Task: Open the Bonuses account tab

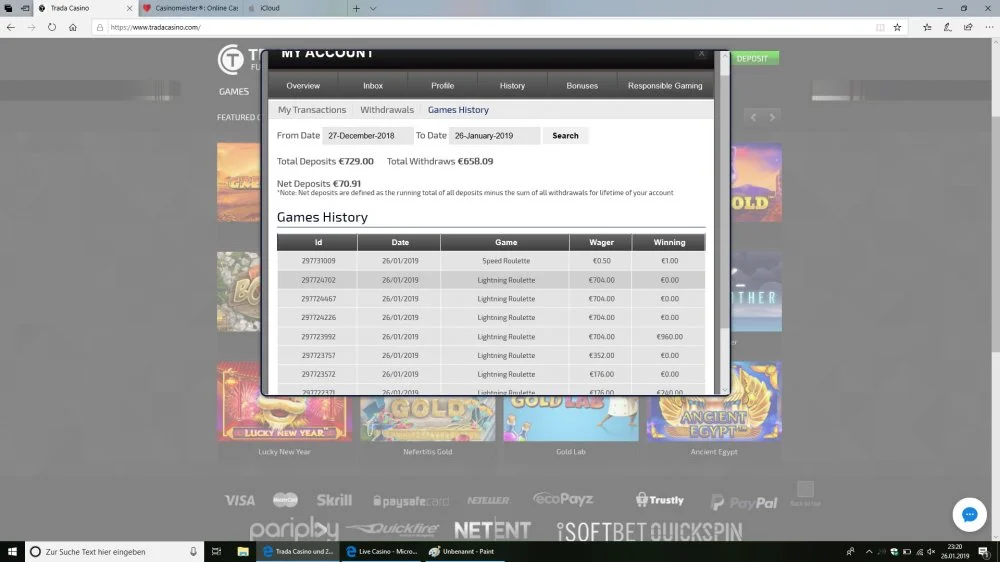Action: click(x=582, y=85)
